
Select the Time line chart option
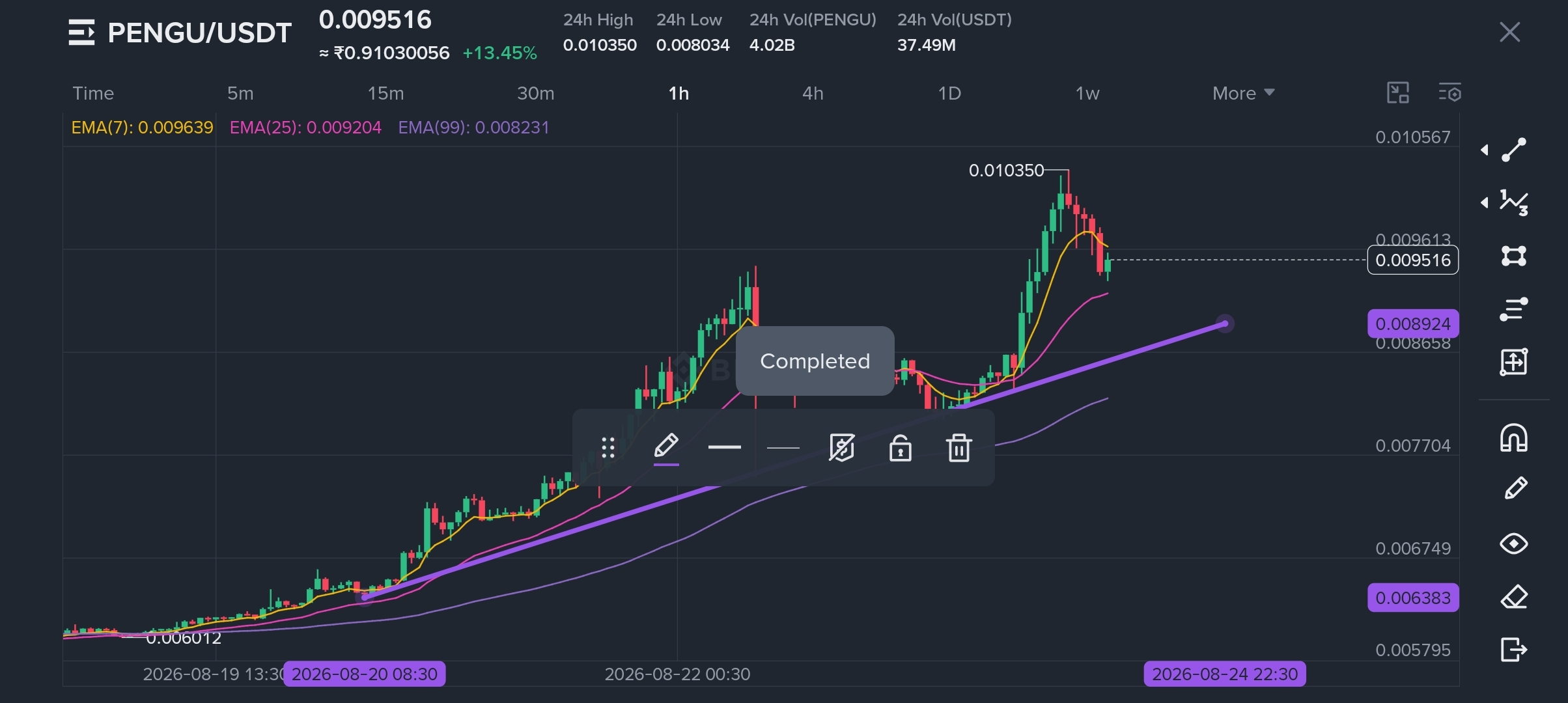point(93,93)
